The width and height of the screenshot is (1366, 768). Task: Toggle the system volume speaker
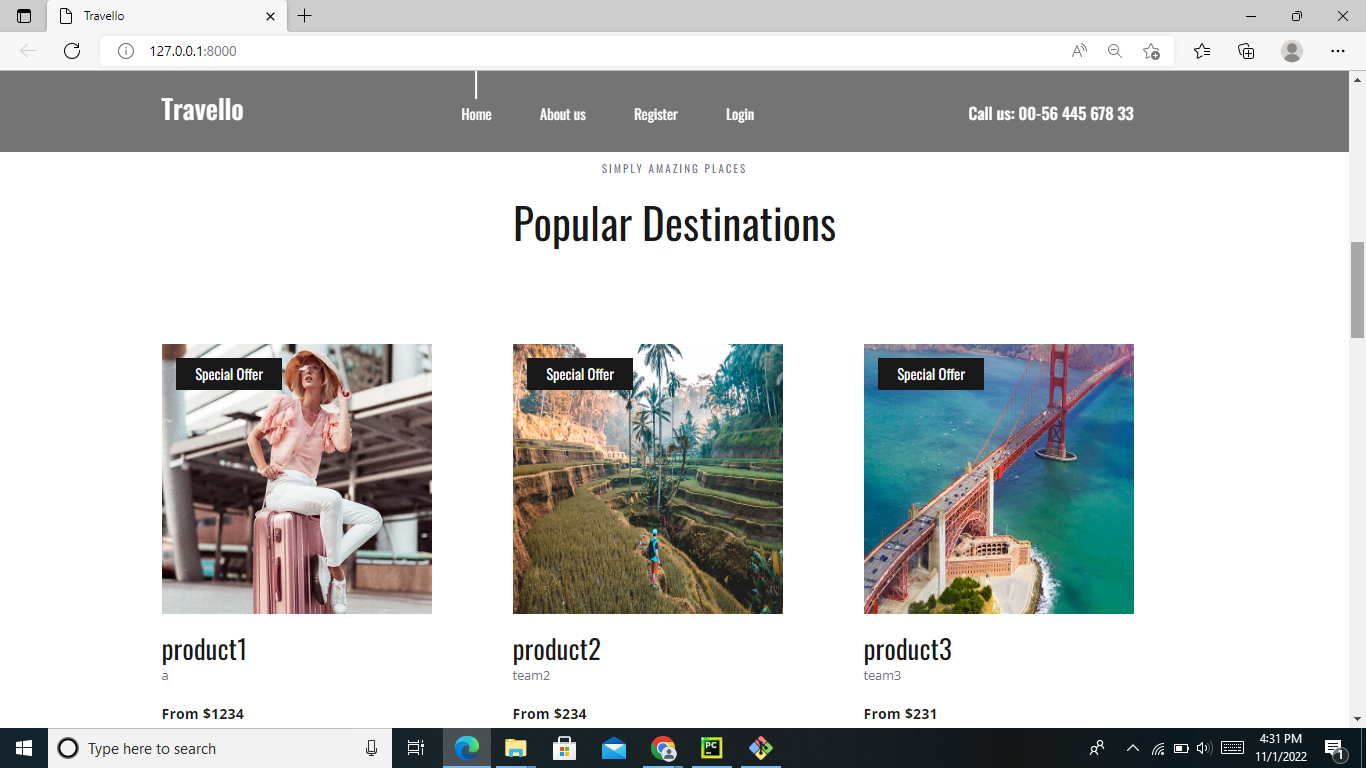point(1204,748)
